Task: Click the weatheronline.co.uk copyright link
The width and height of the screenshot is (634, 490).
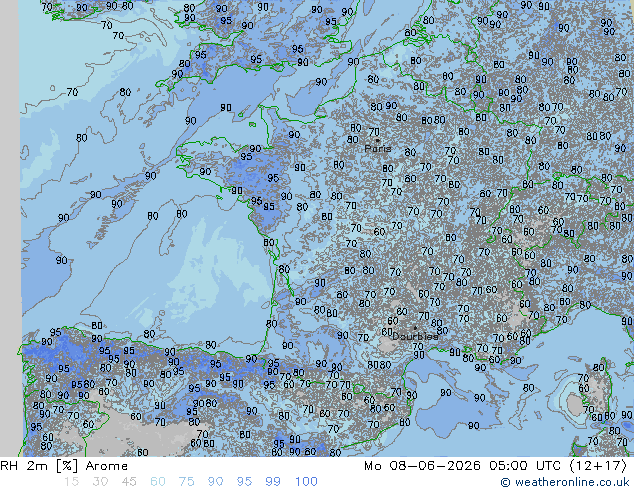Action: click(565, 482)
